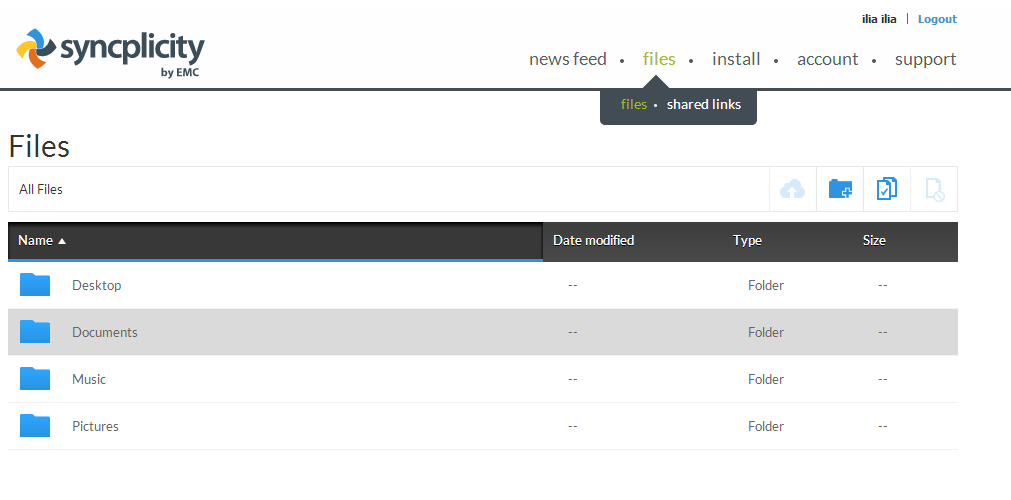Click the Music folder icon
Viewport: 1011px width, 500px height.
(x=35, y=379)
